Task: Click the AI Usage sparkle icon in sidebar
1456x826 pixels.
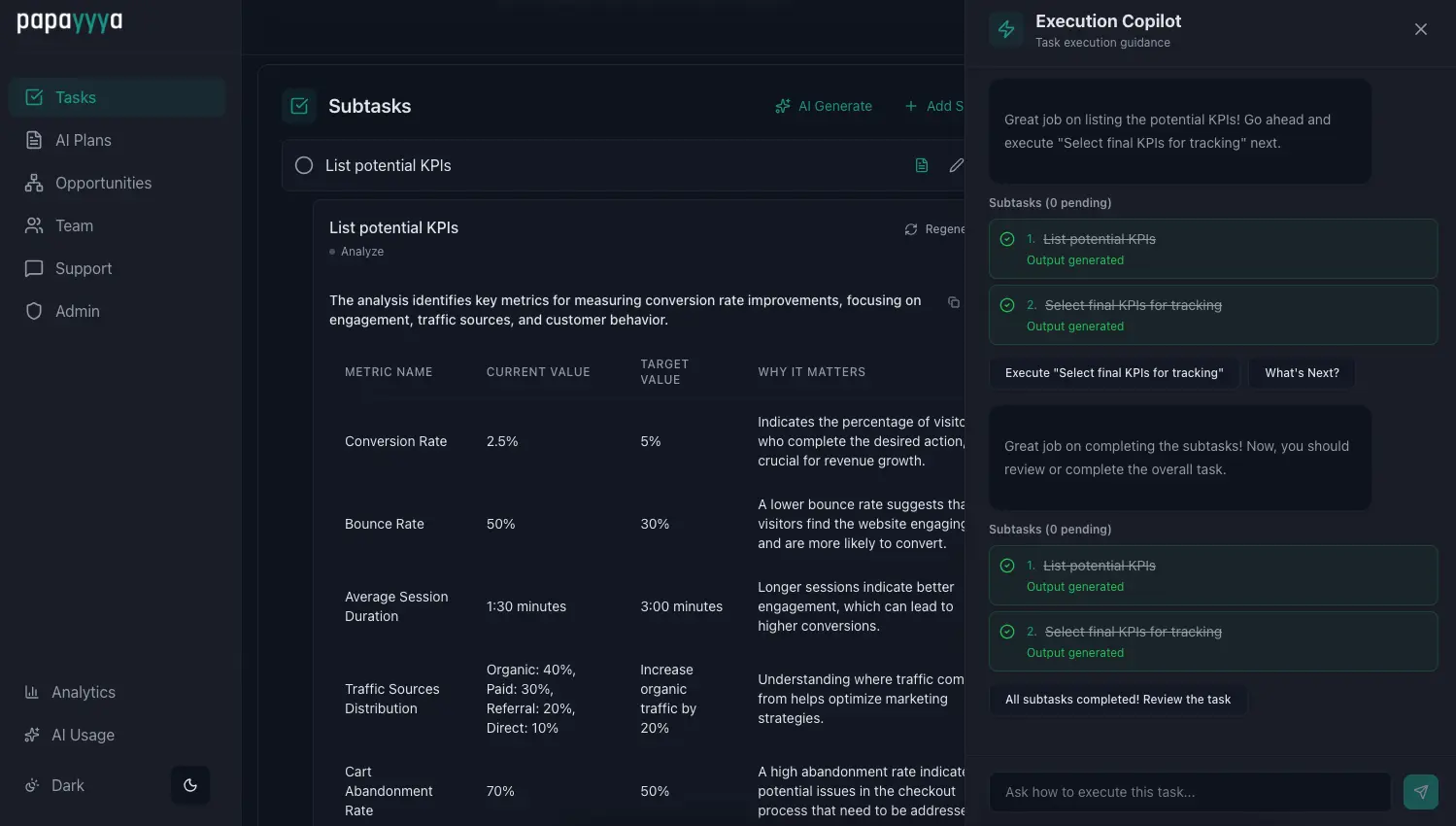Action: point(31,734)
